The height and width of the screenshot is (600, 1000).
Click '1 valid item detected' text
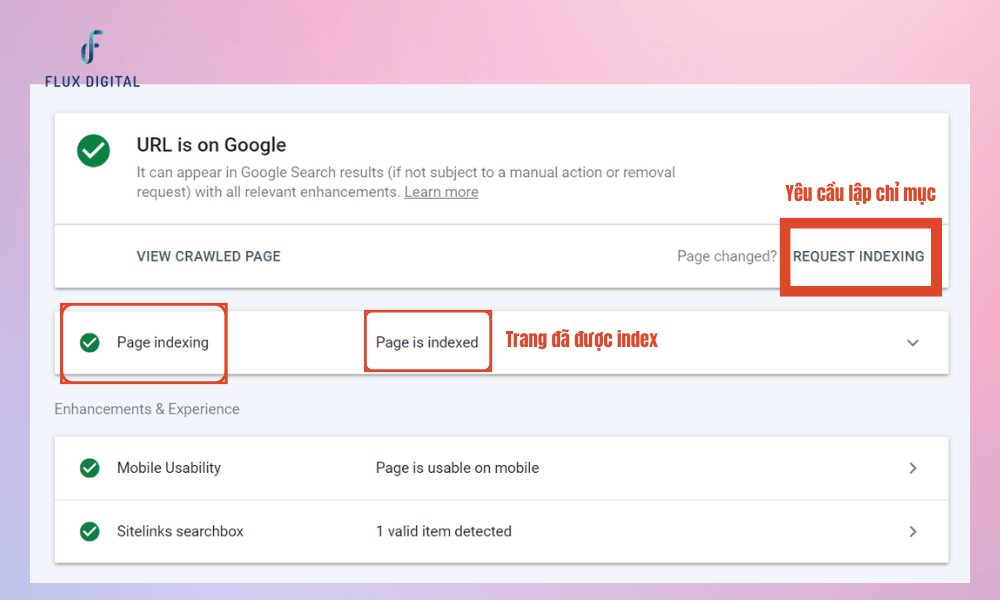click(x=444, y=531)
